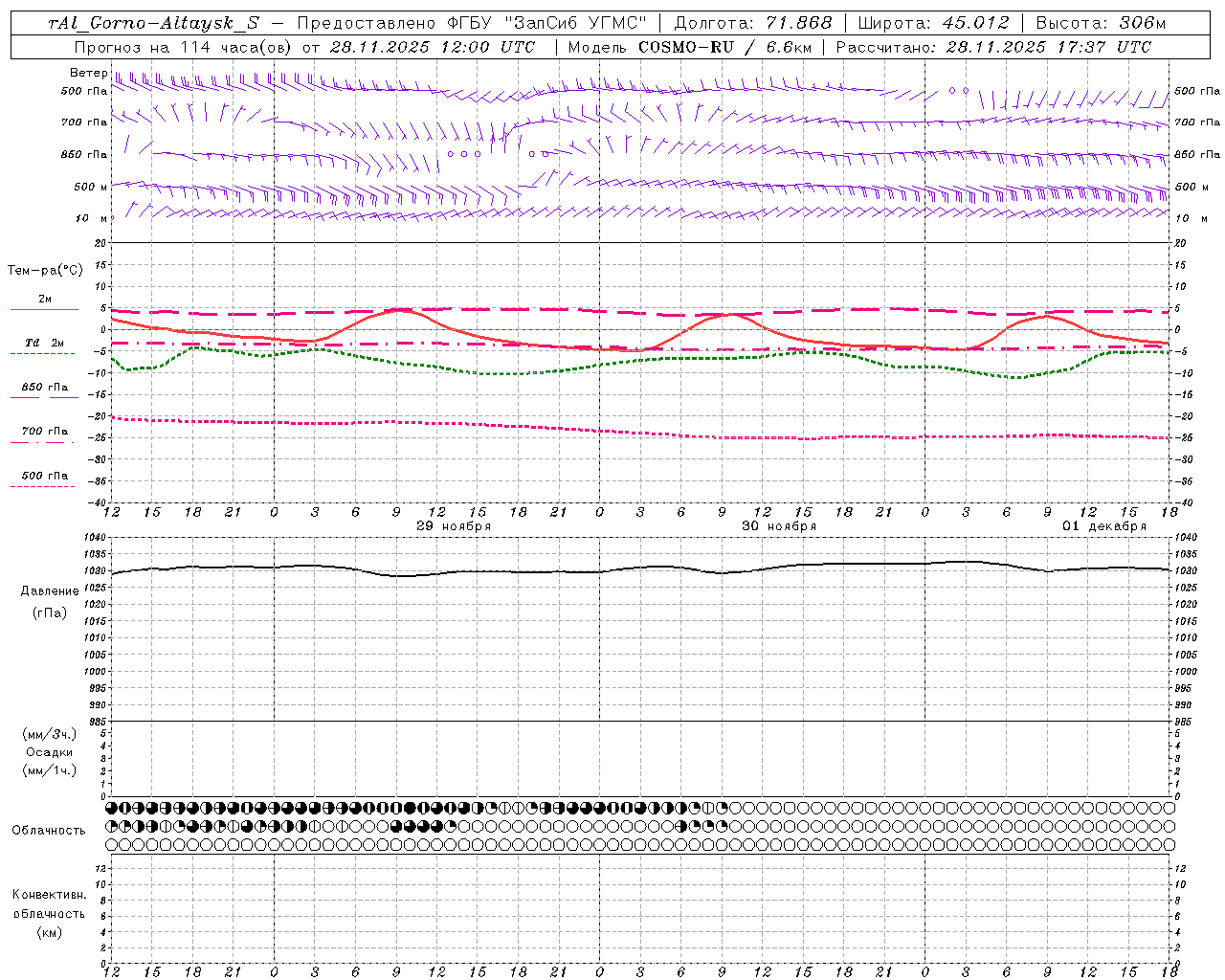Click the '30 ноября' date label
1225x980 pixels.
[x=779, y=526]
